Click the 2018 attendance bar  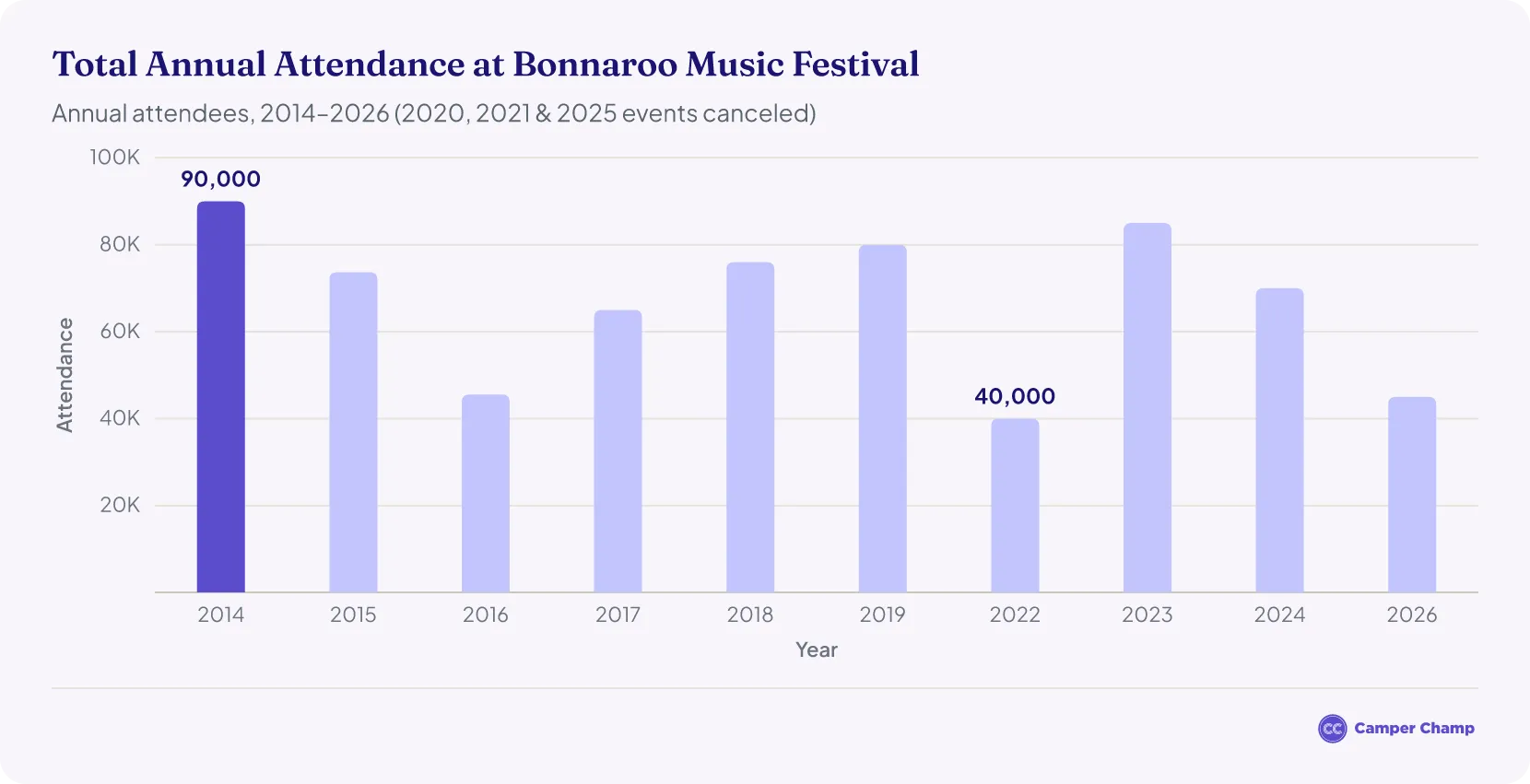[x=750, y=427]
